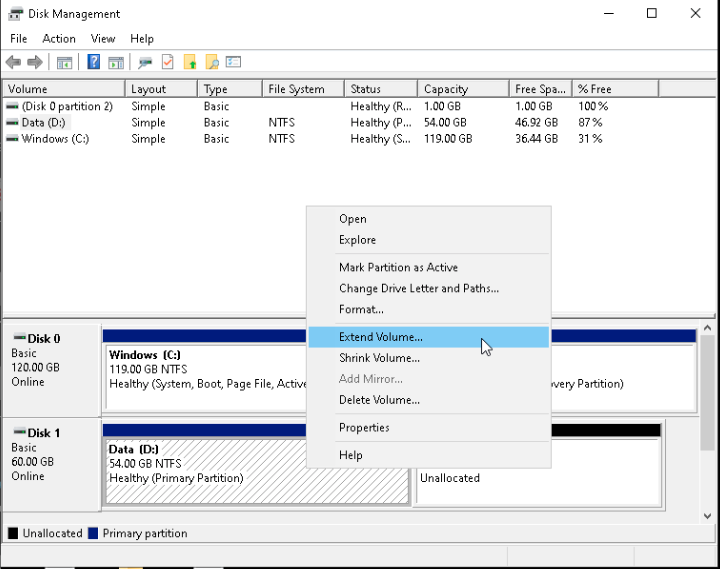720x569 pixels.
Task: Open the File menu
Action: tap(18, 39)
